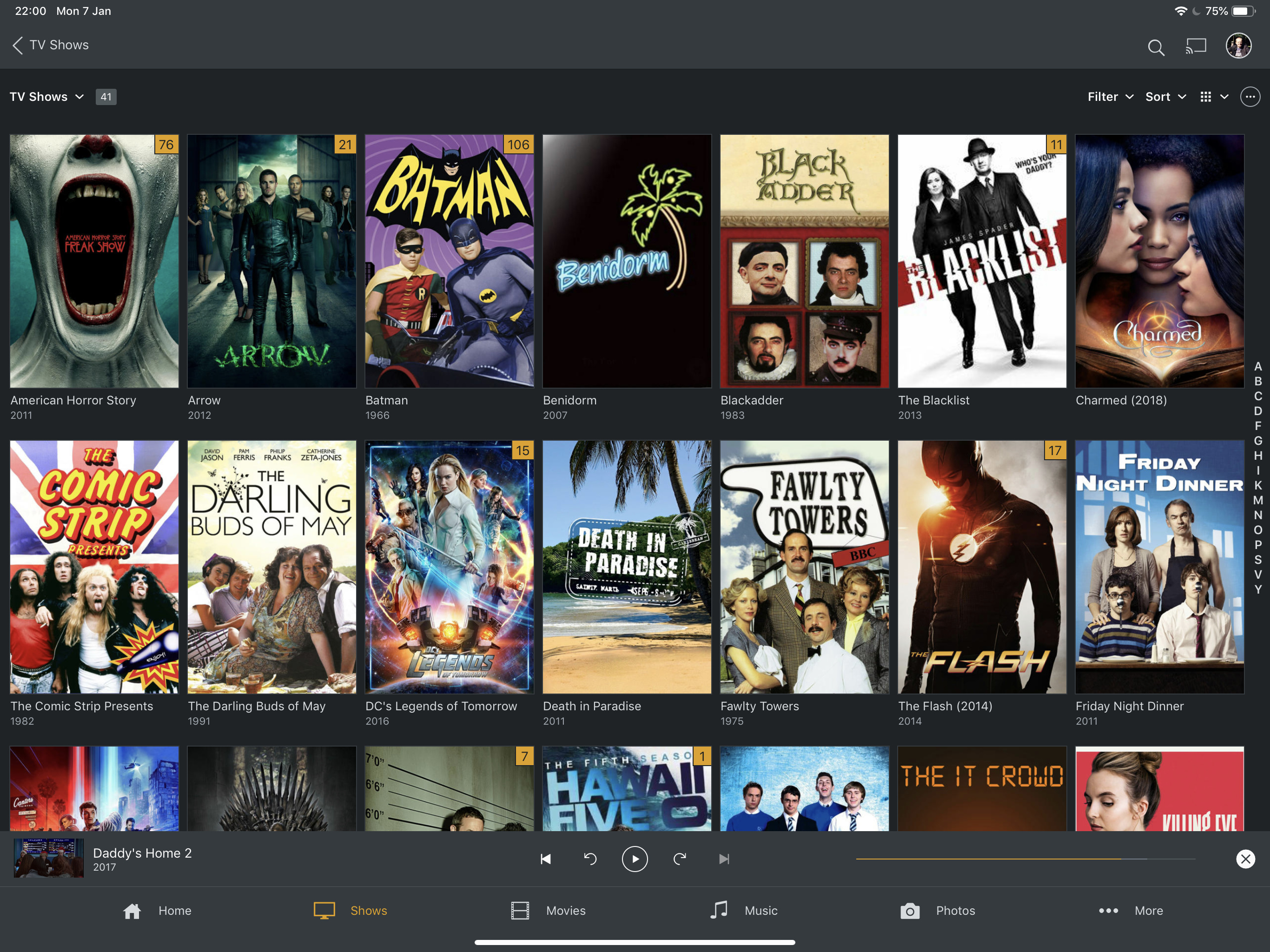The height and width of the screenshot is (952, 1270).
Task: Dismiss the Daddy's Home 2 mini player
Action: click(1245, 859)
